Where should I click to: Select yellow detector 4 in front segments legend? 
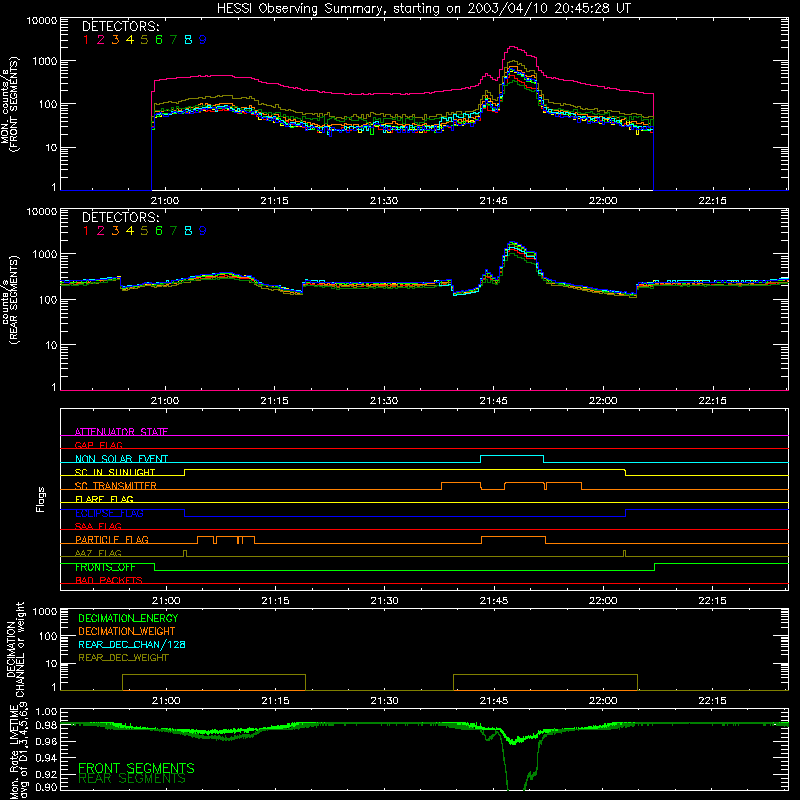point(130,40)
